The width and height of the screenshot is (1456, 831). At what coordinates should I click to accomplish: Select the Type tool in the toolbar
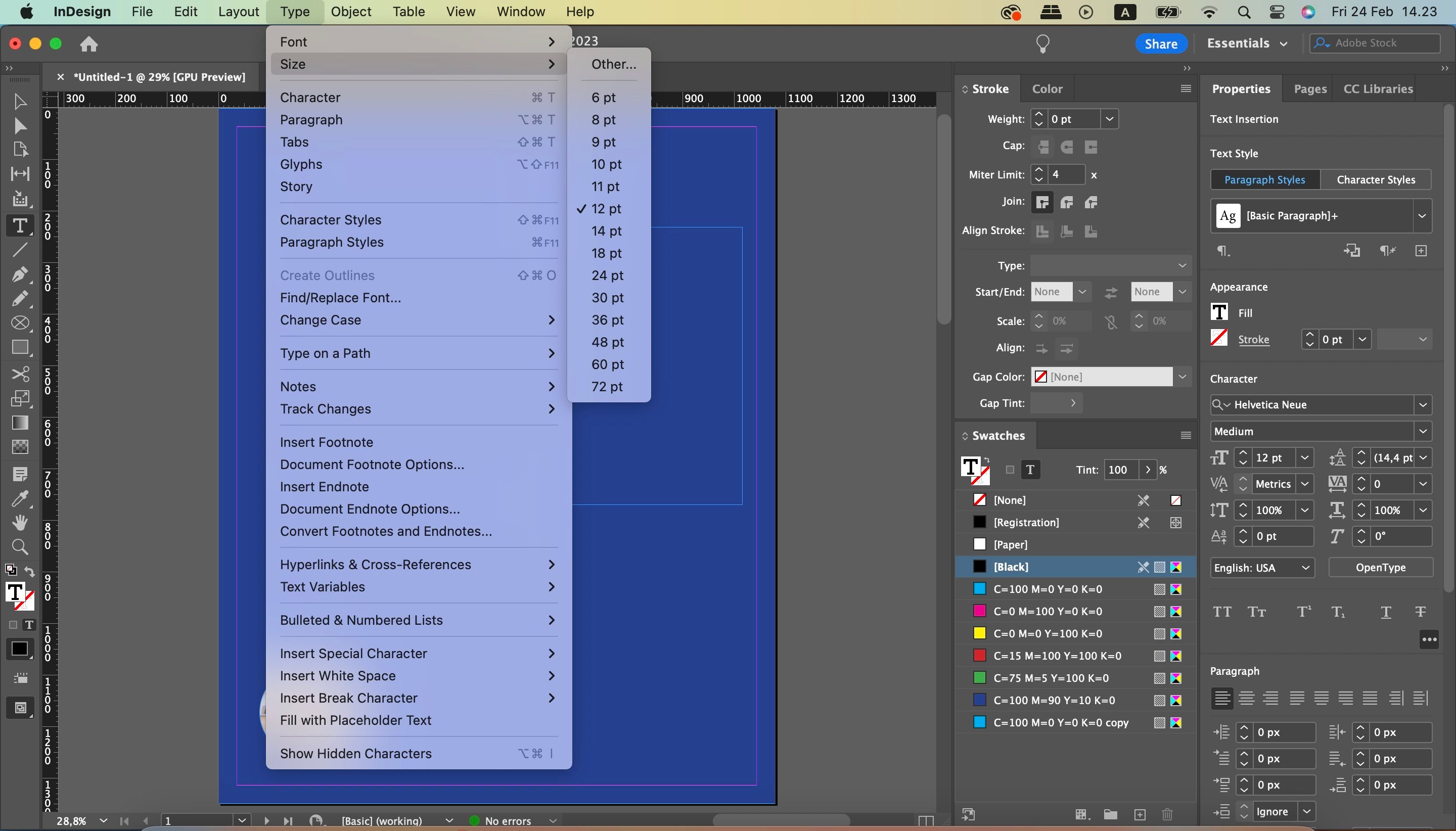(x=21, y=226)
